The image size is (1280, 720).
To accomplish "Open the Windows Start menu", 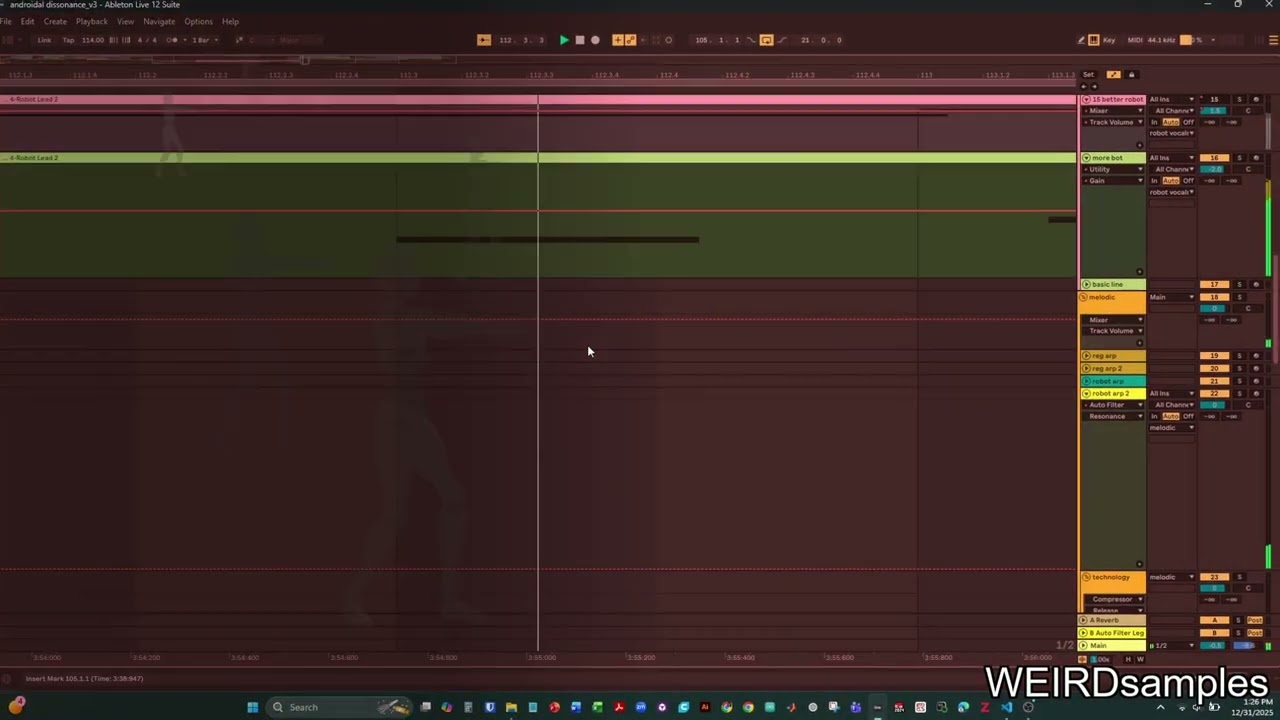I will click(253, 707).
